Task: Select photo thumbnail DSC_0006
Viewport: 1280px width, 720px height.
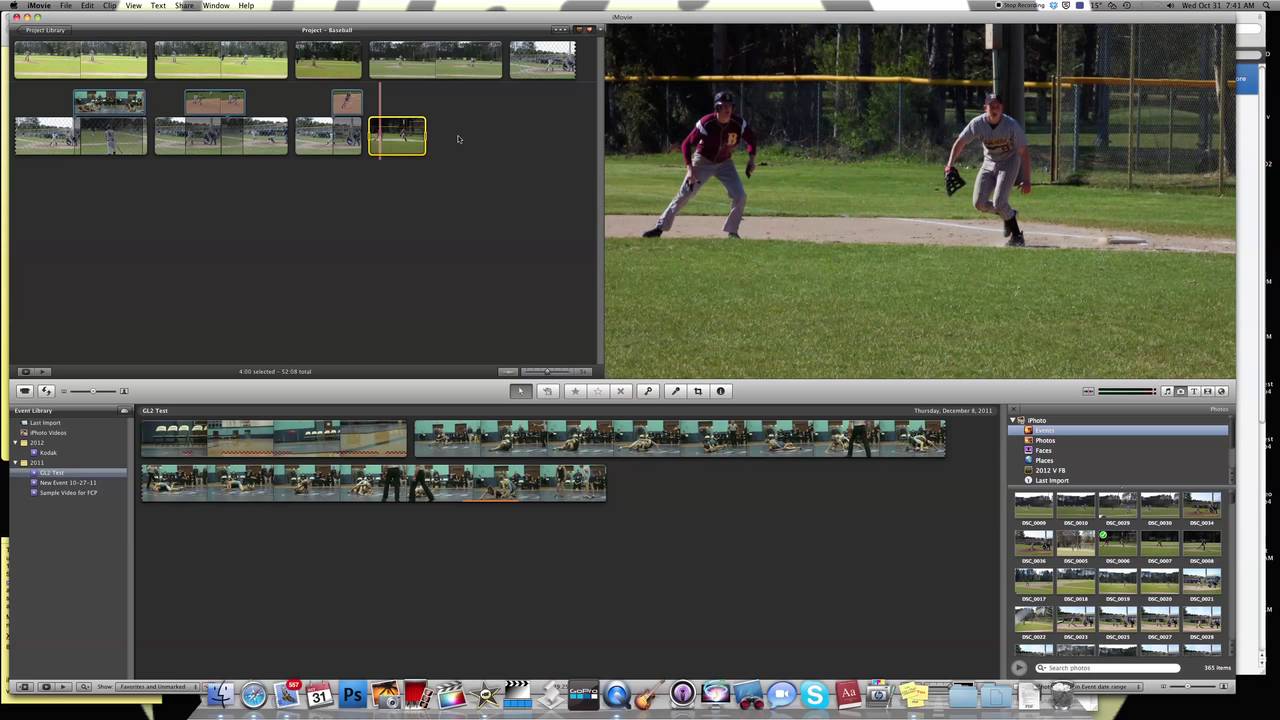Action: pyautogui.click(x=1117, y=543)
